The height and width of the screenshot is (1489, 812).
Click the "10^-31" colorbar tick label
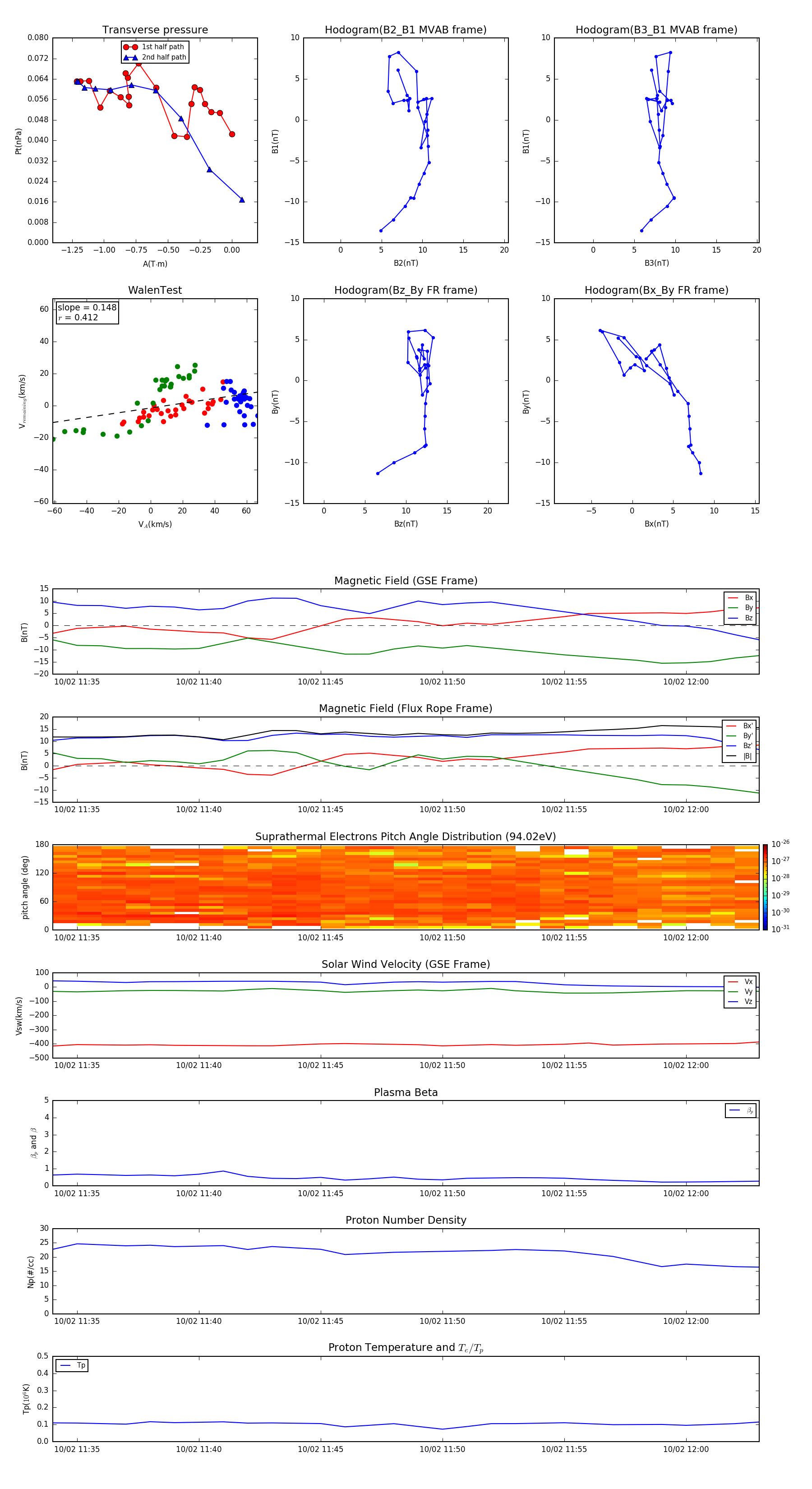click(780, 929)
